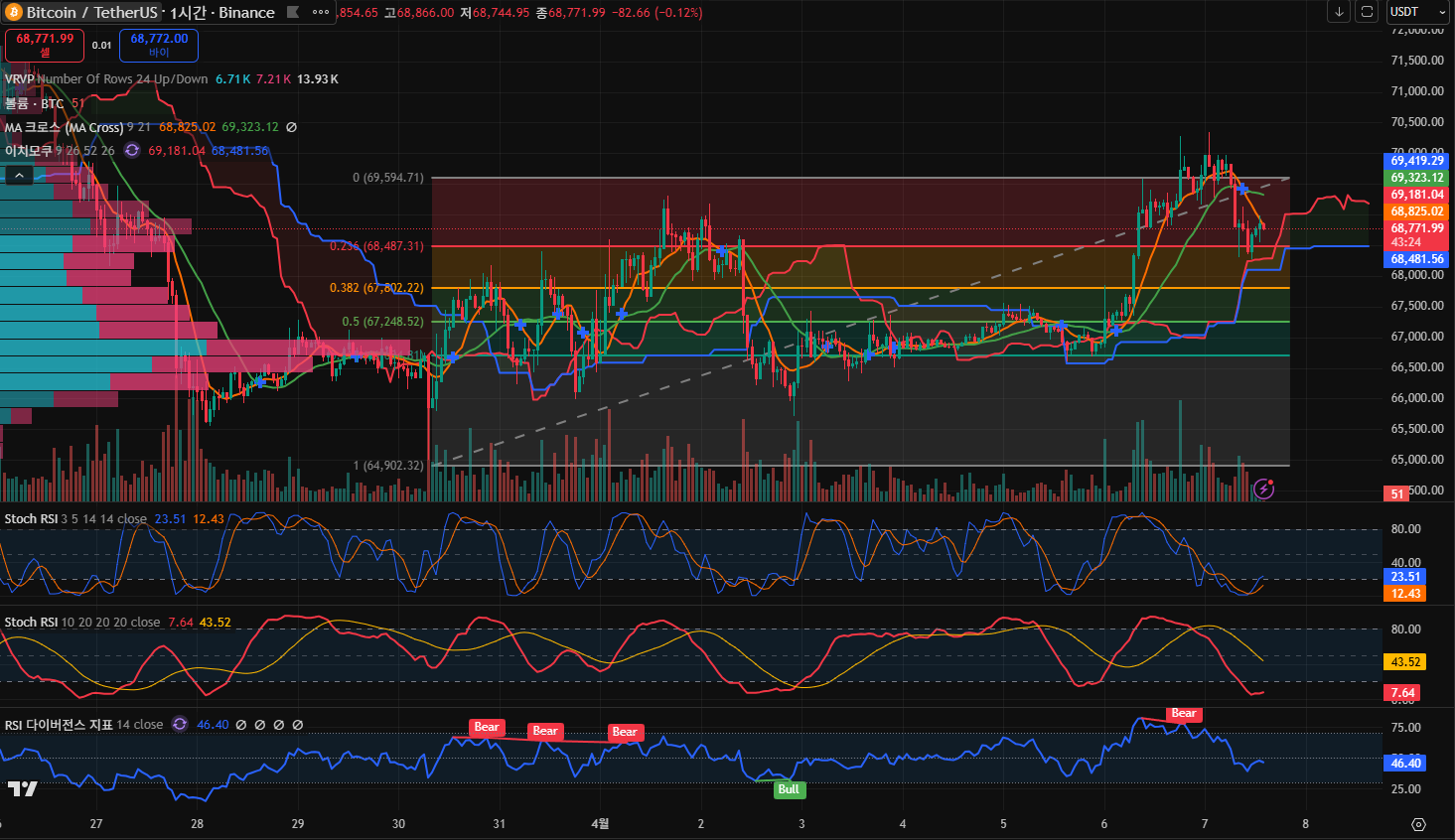Click the green Bull label on RSI pane

click(x=788, y=789)
